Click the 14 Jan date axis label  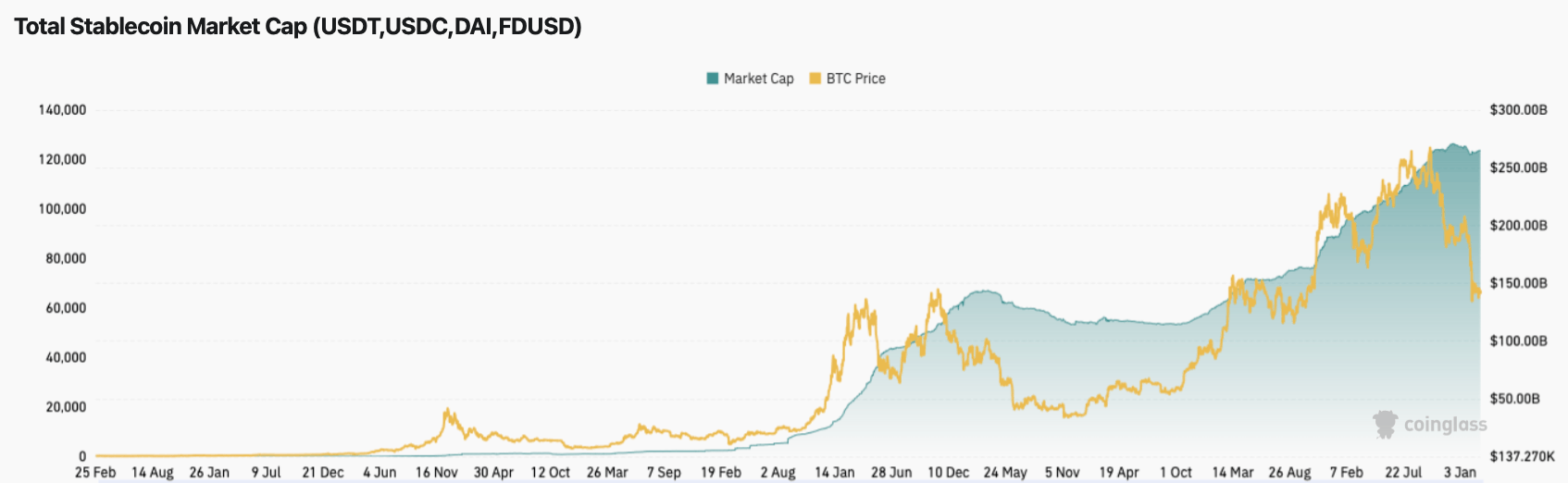pos(834,472)
